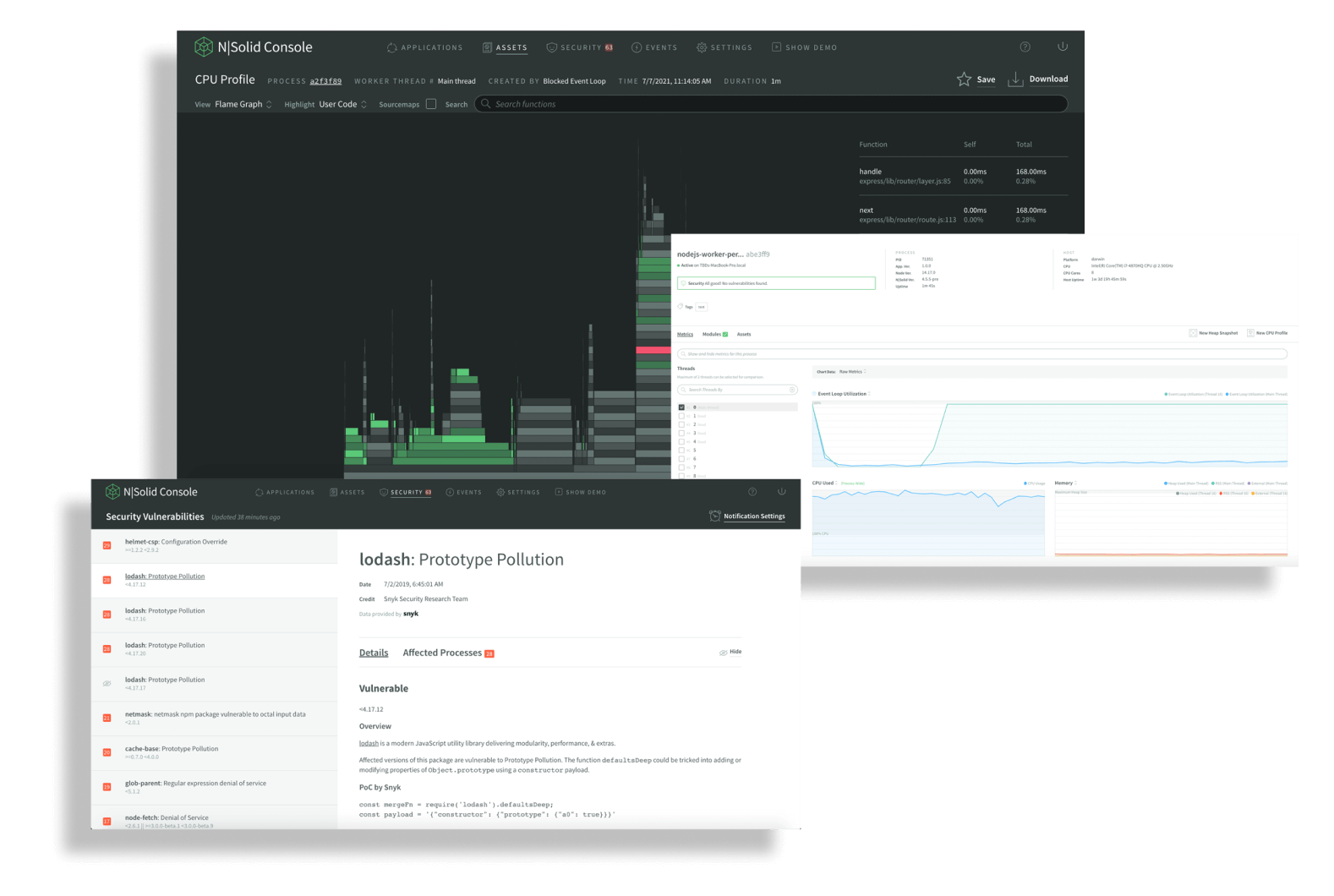Toggle thread 0 Main Thread checkbox
Screen dimensions: 1334x896
coord(681,407)
